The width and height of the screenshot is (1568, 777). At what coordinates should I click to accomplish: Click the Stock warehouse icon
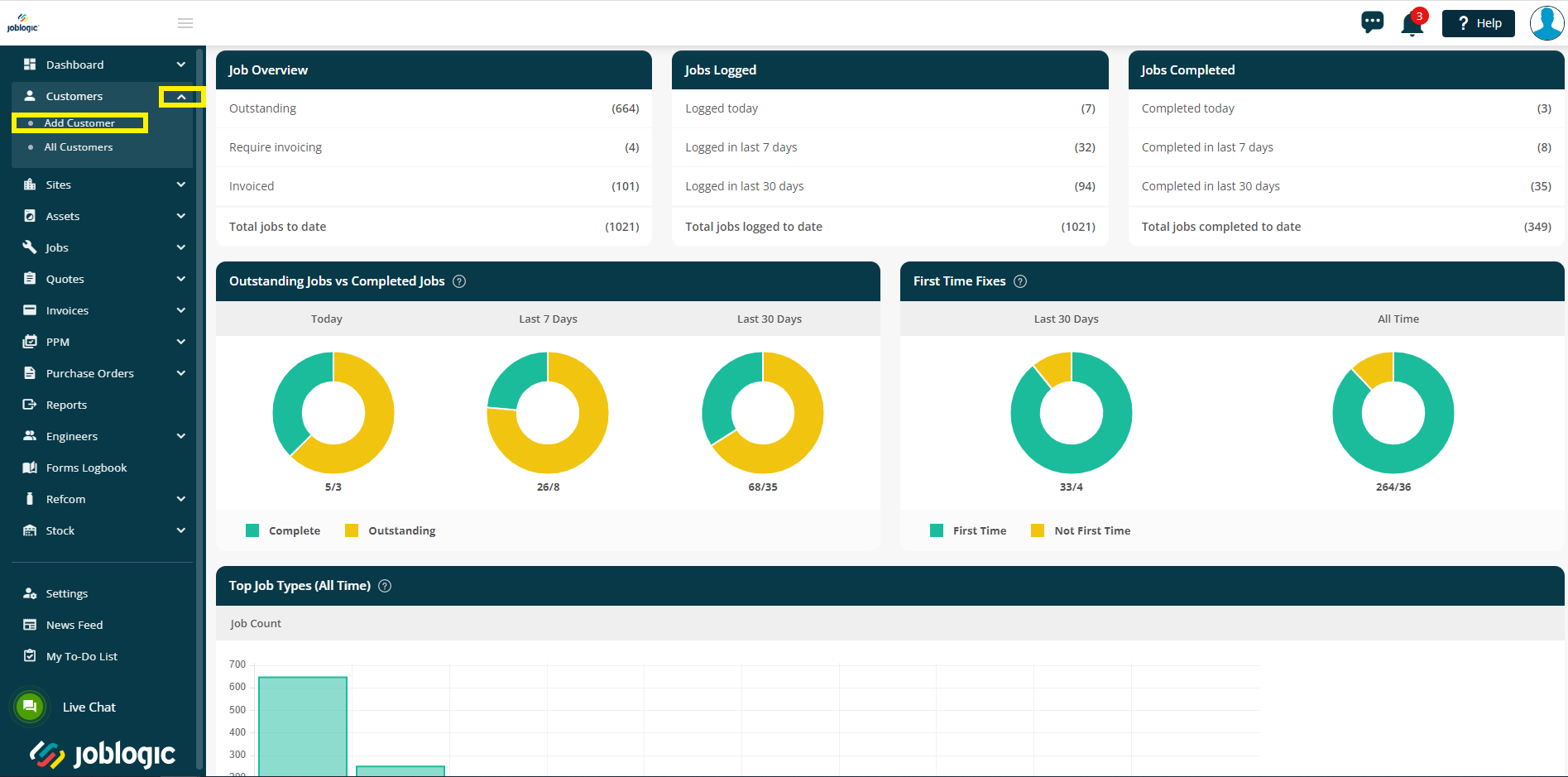click(x=30, y=530)
